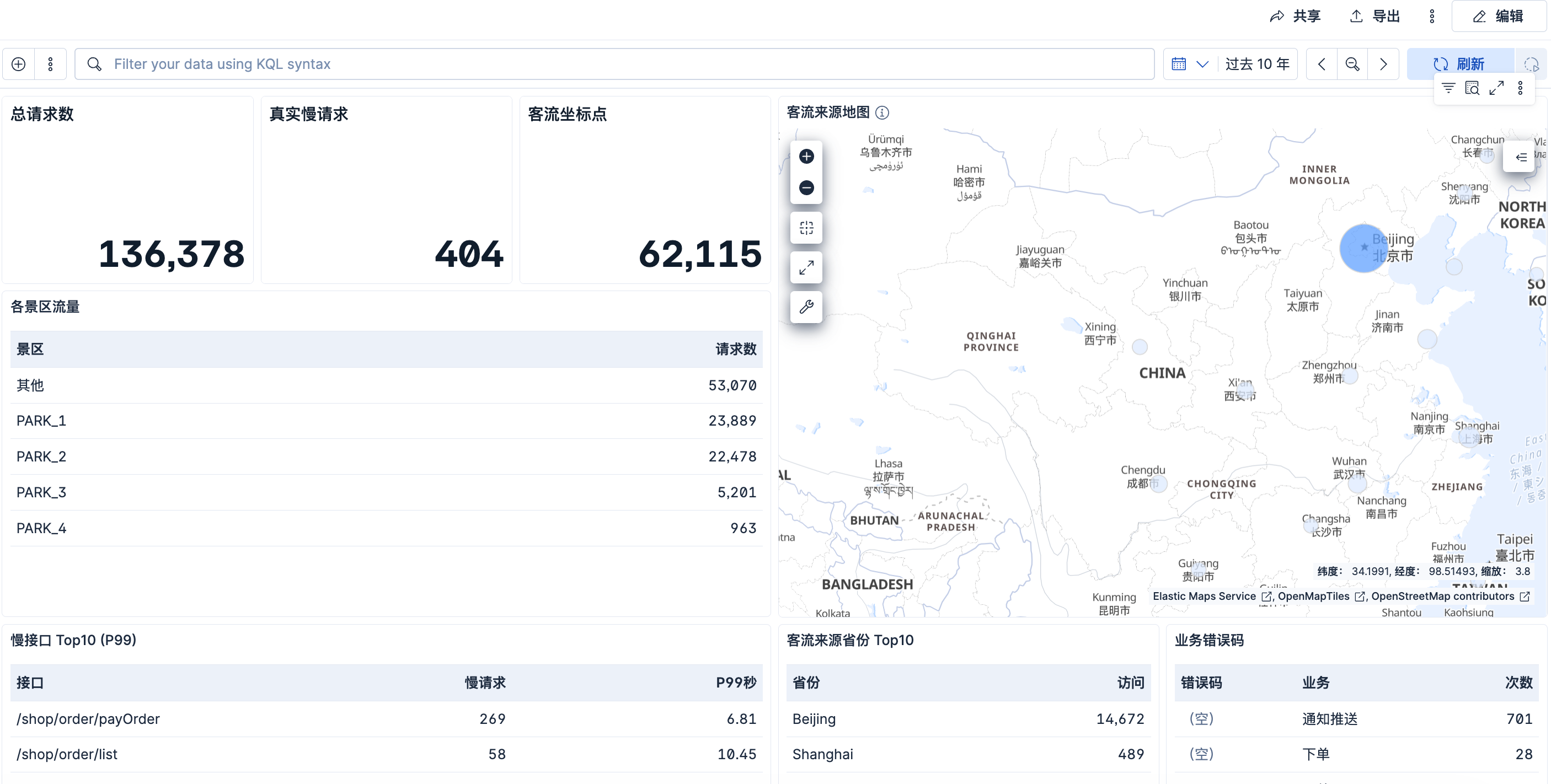
Task: Zoom out the time range
Action: 1352,64
